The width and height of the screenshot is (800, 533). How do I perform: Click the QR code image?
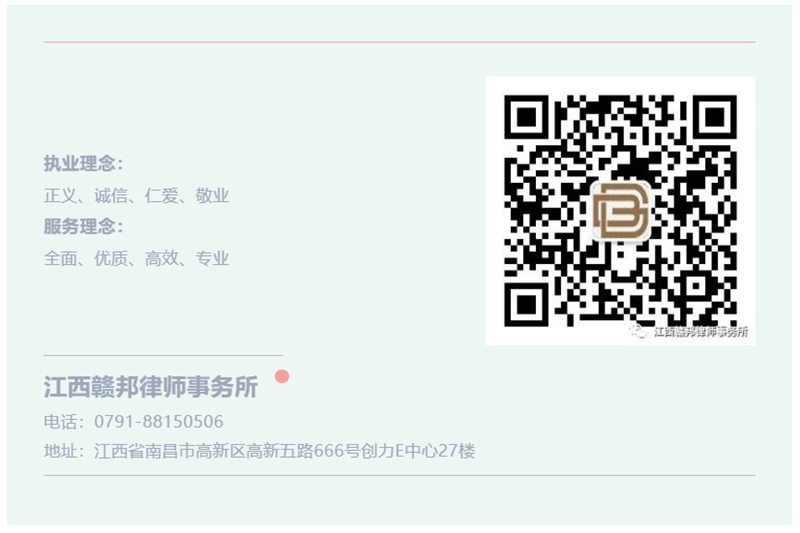pos(620,211)
